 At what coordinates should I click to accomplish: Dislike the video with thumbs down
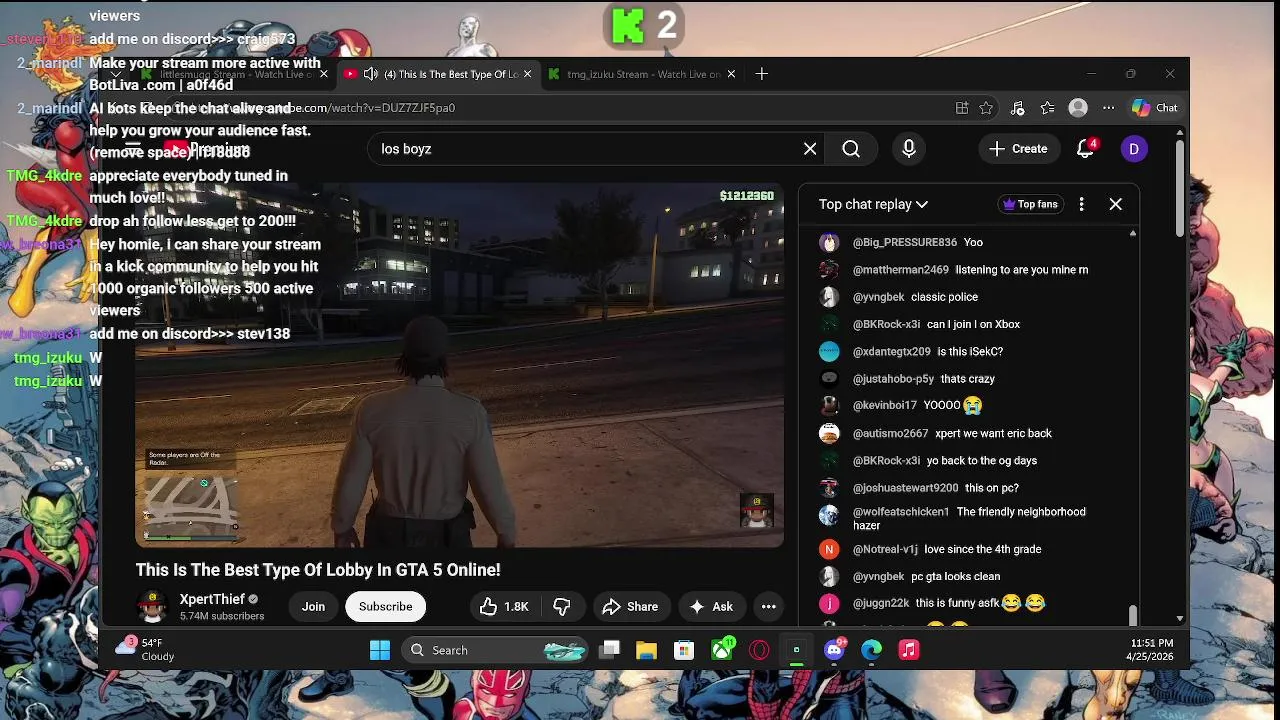[562, 607]
